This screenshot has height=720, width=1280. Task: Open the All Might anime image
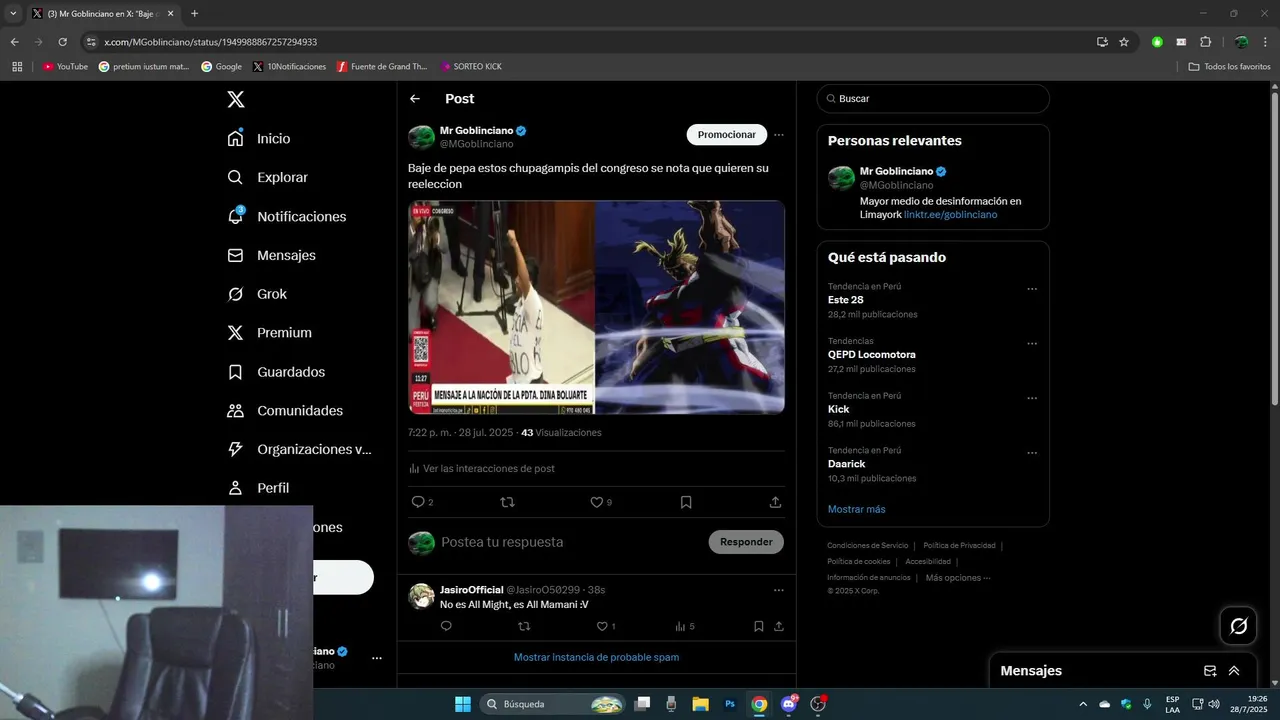point(690,307)
